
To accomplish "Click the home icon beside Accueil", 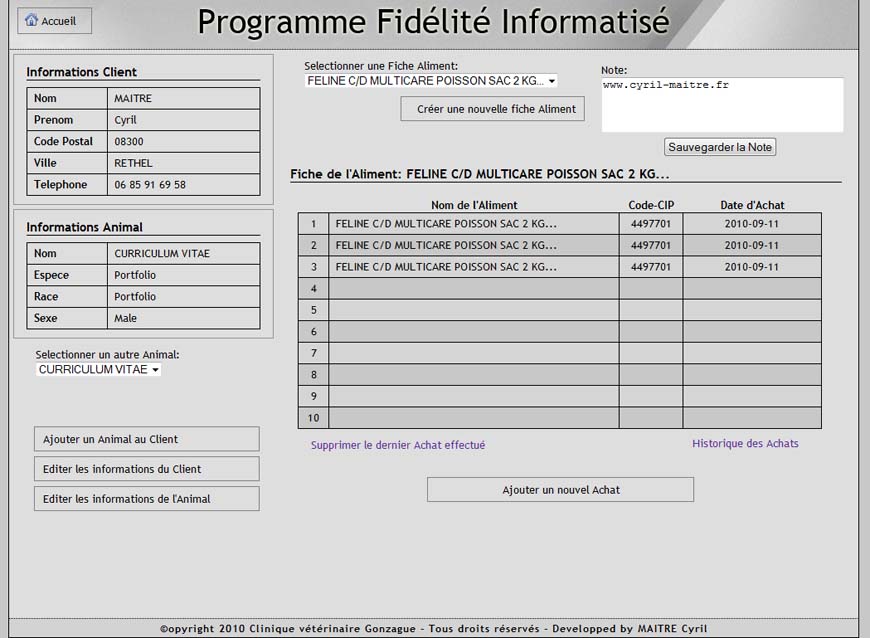I will [x=32, y=20].
